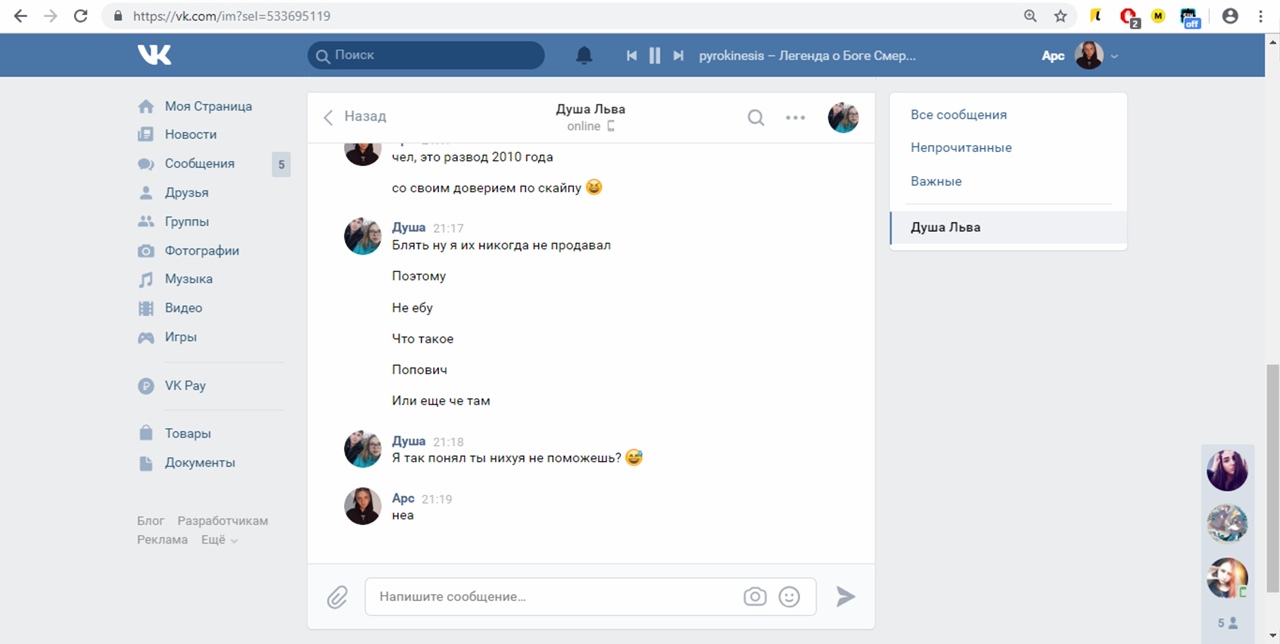Open Сообщения in the left sidebar
The image size is (1280, 644).
point(199,164)
